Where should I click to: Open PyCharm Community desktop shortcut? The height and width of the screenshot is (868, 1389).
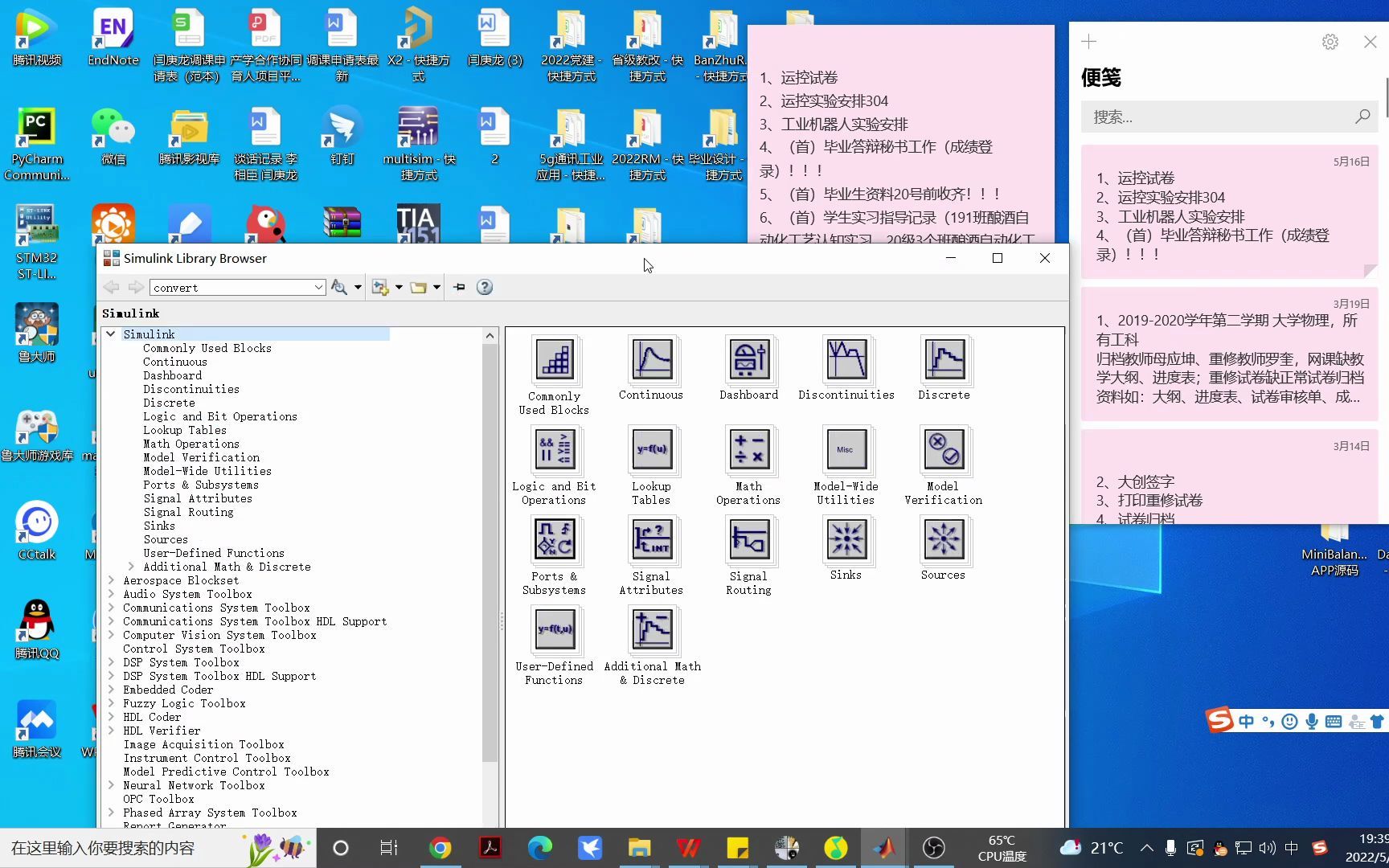(36, 145)
